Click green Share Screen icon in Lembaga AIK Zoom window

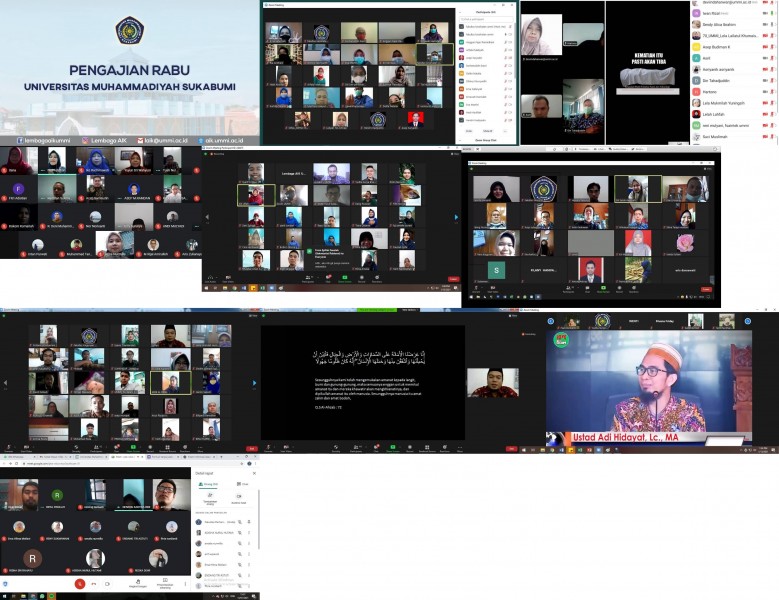343,278
